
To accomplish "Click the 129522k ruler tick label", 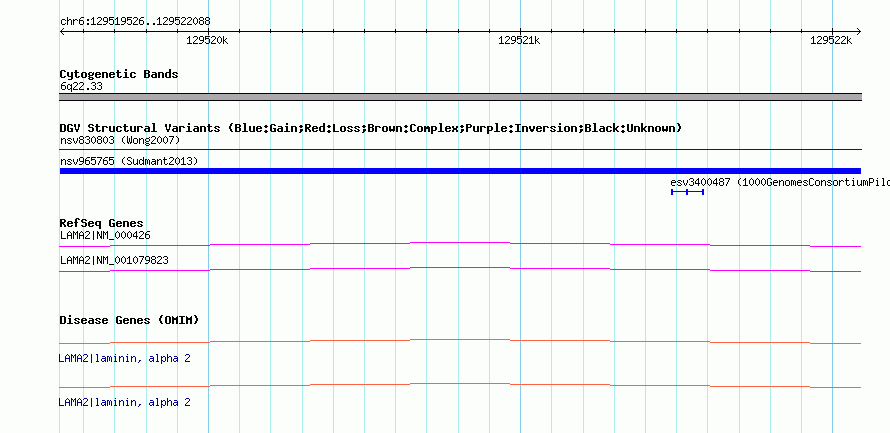I will point(831,40).
